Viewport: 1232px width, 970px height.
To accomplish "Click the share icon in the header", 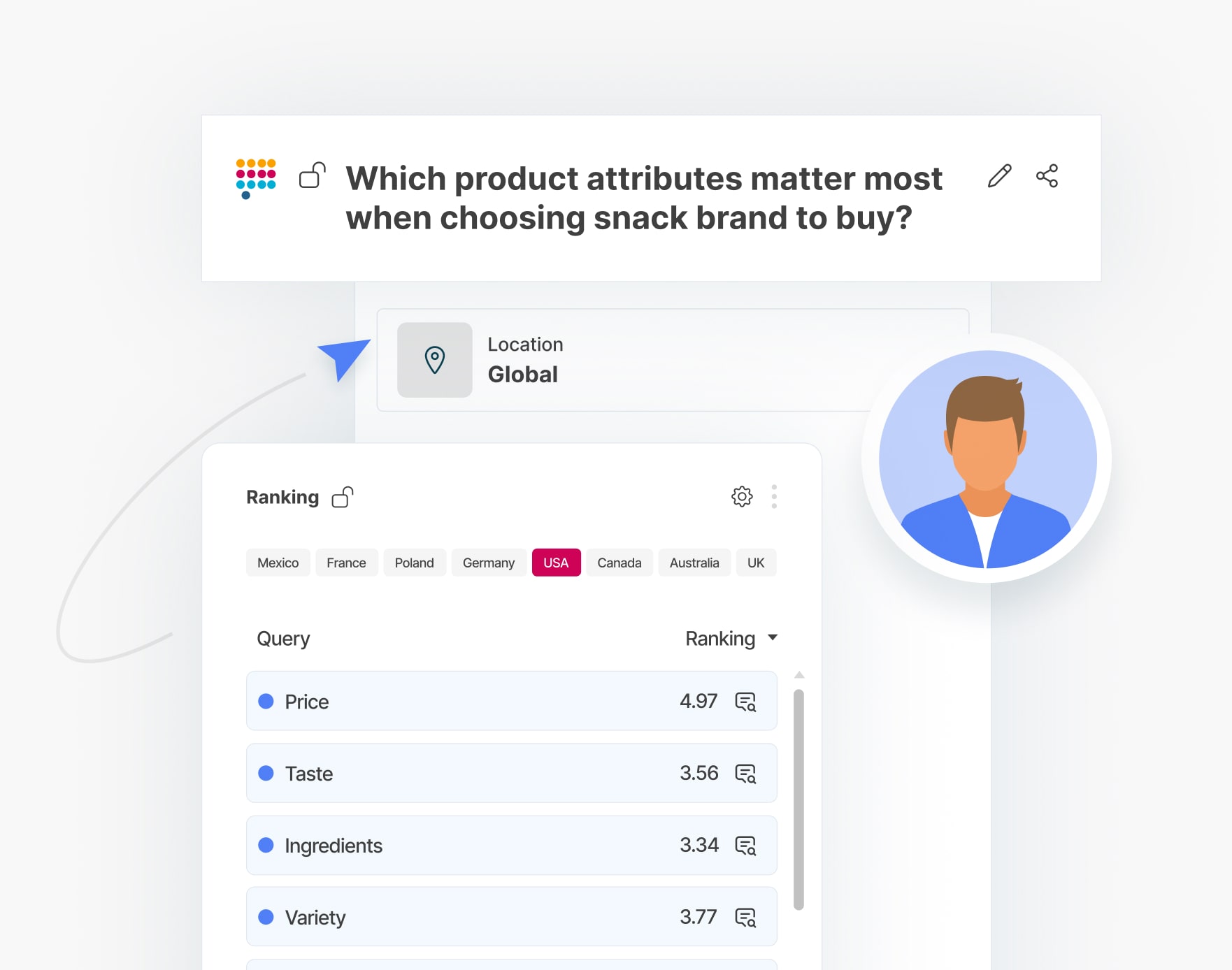I will pos(1047,176).
